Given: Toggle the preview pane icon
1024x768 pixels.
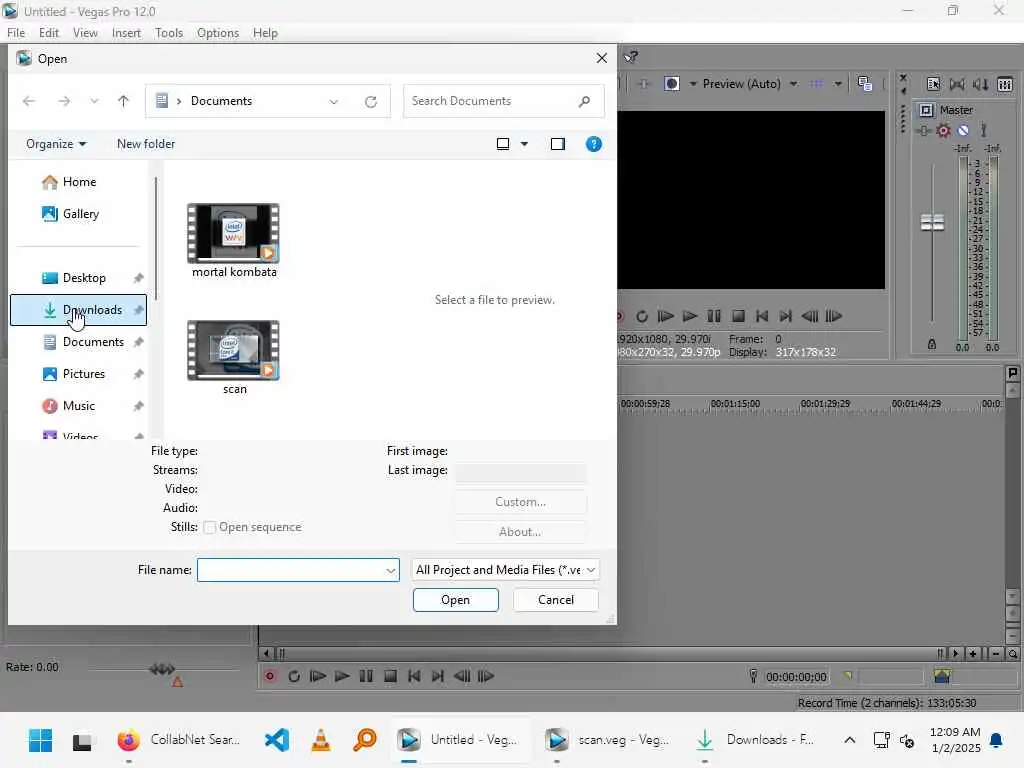Looking at the screenshot, I should point(558,144).
